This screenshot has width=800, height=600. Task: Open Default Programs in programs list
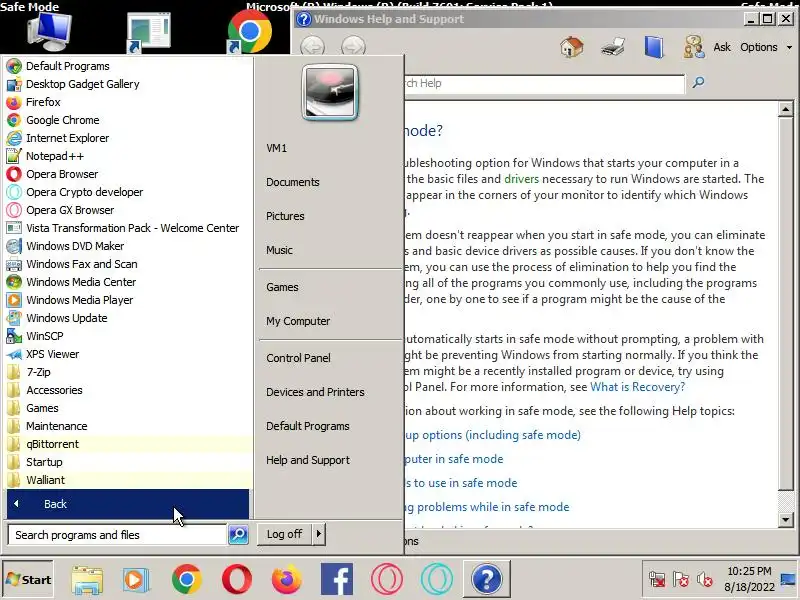67,66
